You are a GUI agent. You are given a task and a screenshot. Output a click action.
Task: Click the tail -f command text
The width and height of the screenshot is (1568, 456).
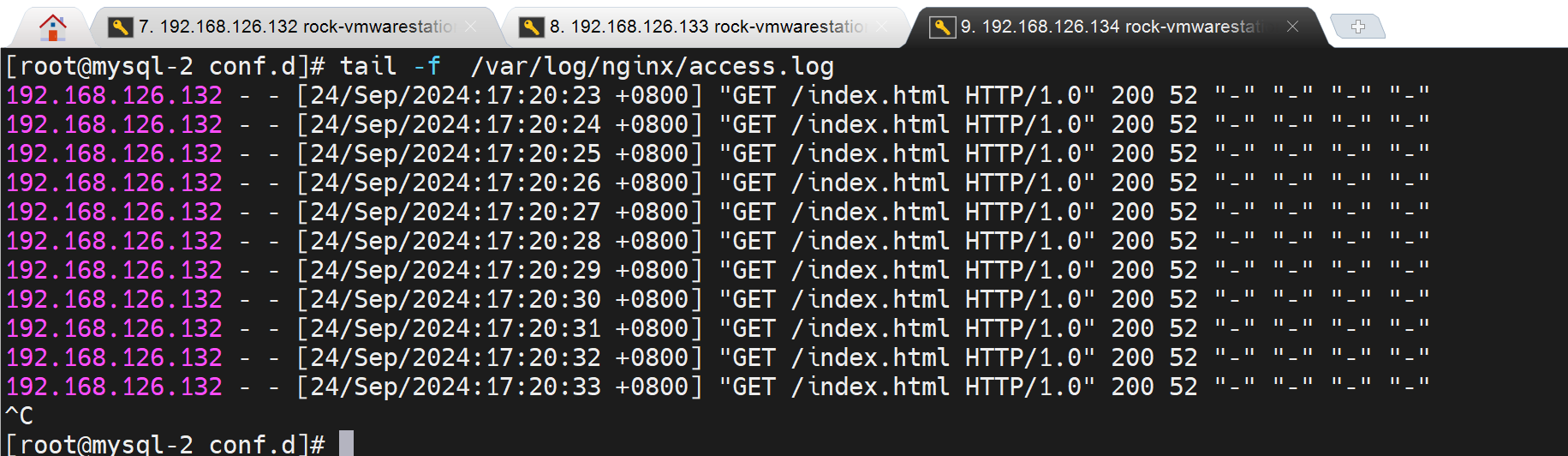tap(391, 67)
